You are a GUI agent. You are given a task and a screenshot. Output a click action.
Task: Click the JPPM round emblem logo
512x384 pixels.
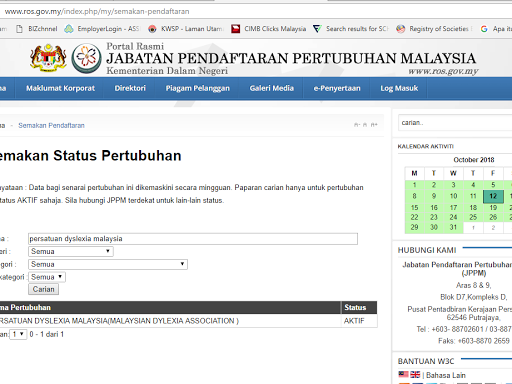click(x=87, y=58)
